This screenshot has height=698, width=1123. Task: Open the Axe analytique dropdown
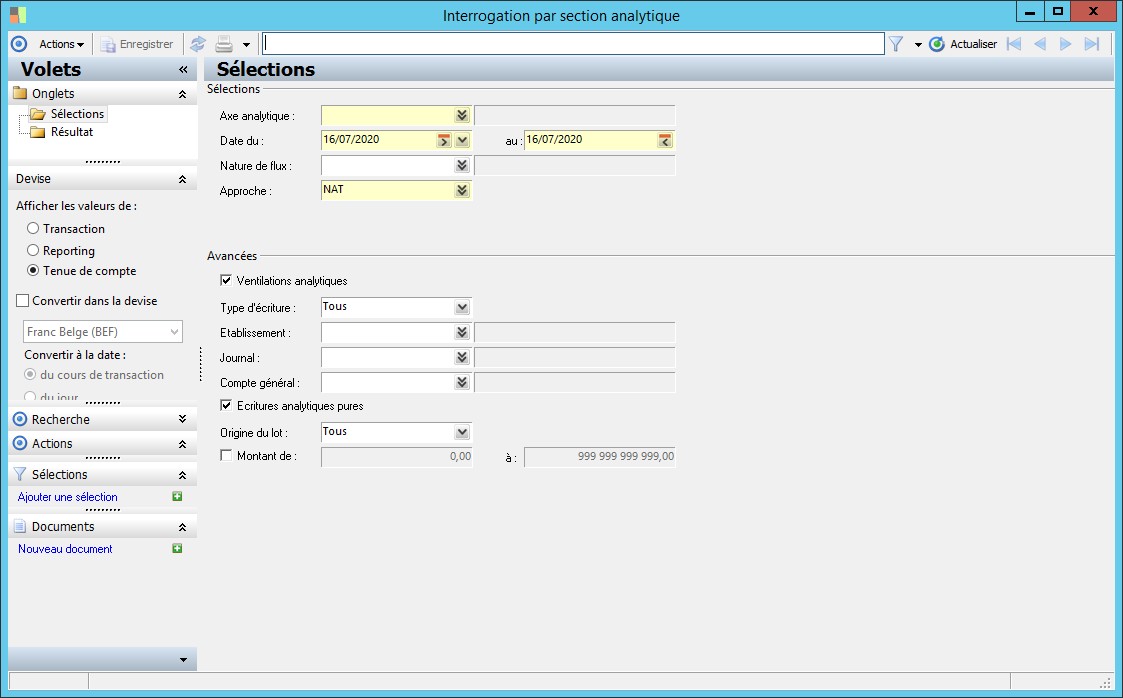click(x=461, y=116)
